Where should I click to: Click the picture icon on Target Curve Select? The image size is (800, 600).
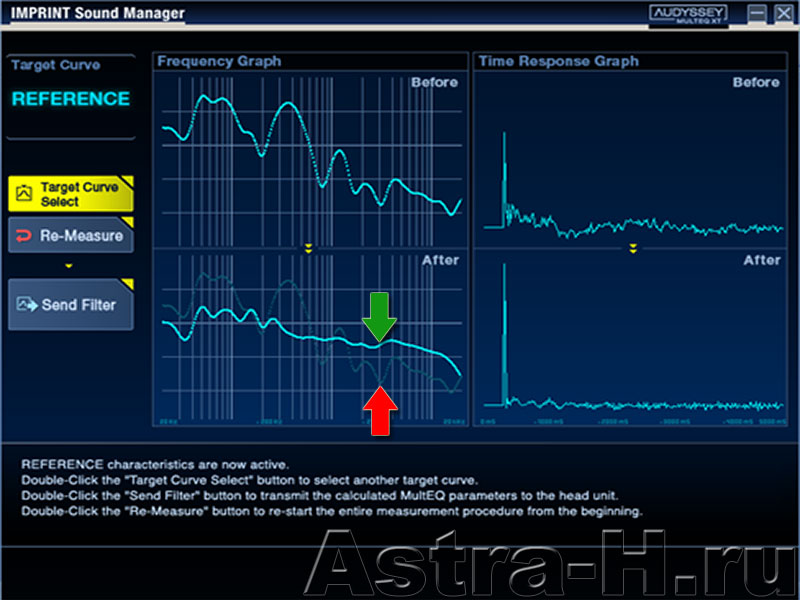point(24,193)
